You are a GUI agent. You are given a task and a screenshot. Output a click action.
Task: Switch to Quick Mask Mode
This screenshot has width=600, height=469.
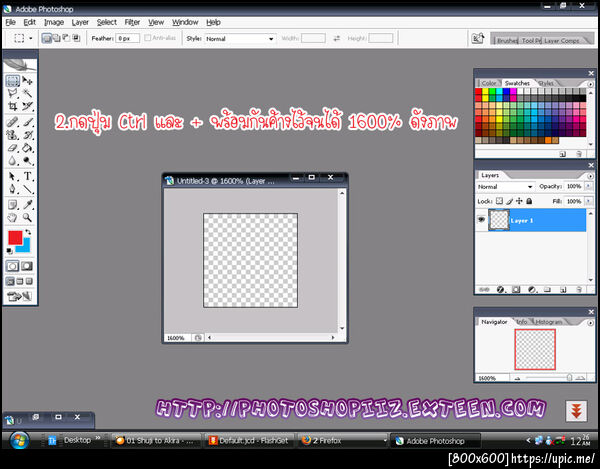27,266
